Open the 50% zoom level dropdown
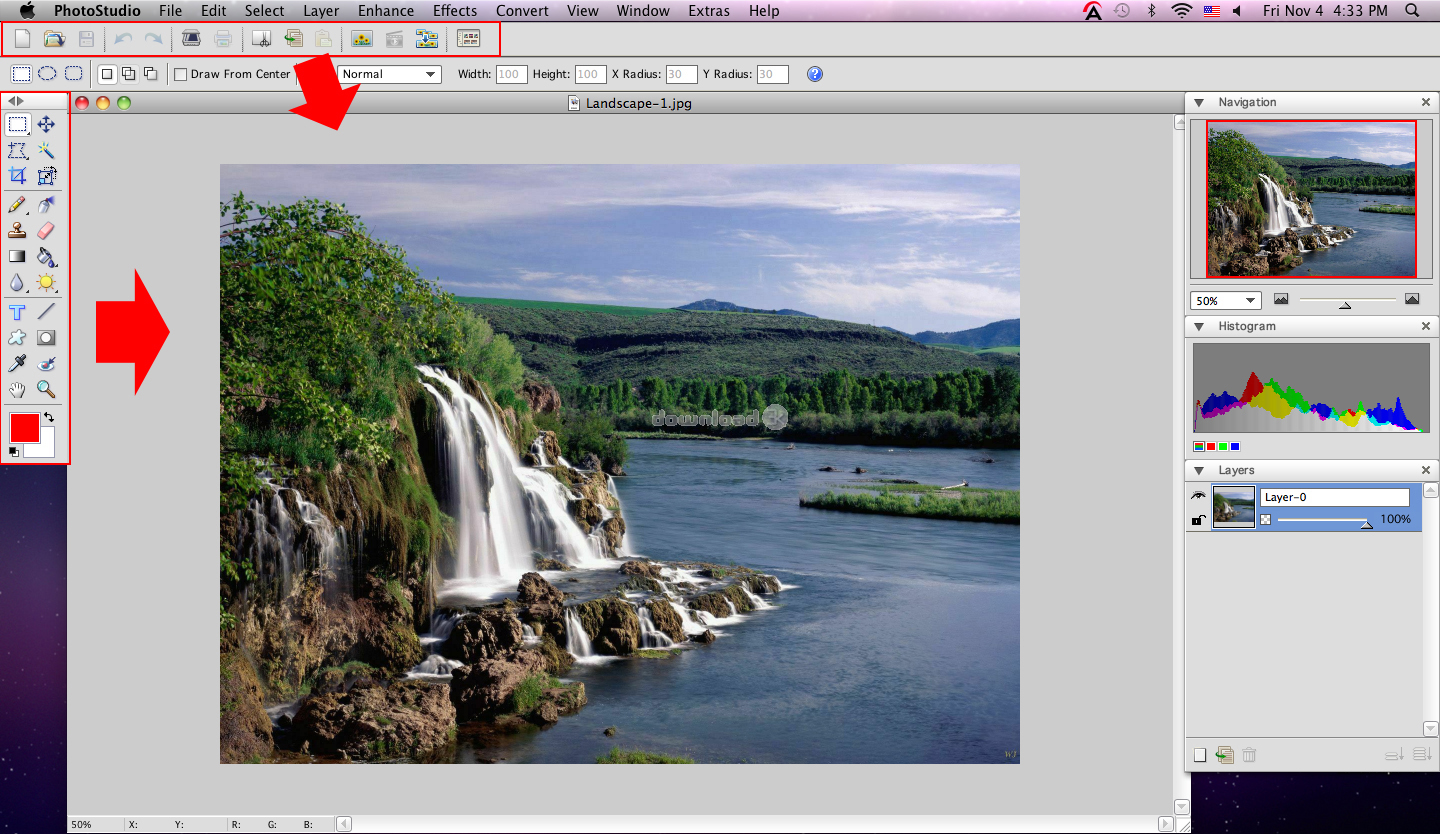Viewport: 1440px width, 834px height. [1225, 301]
